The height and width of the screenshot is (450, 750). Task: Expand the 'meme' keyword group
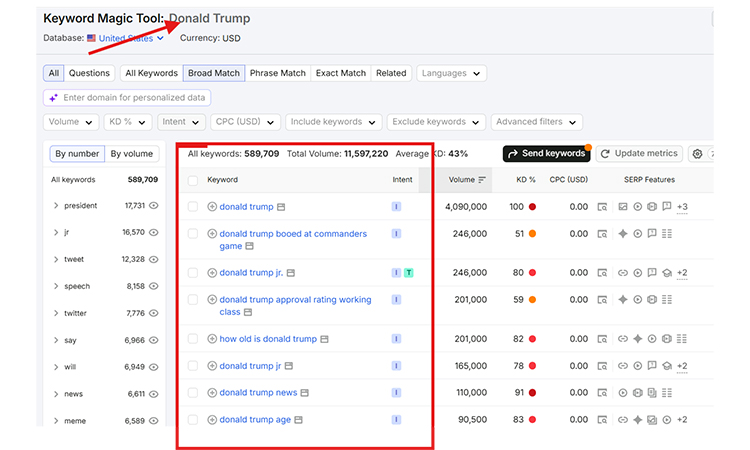click(56, 421)
